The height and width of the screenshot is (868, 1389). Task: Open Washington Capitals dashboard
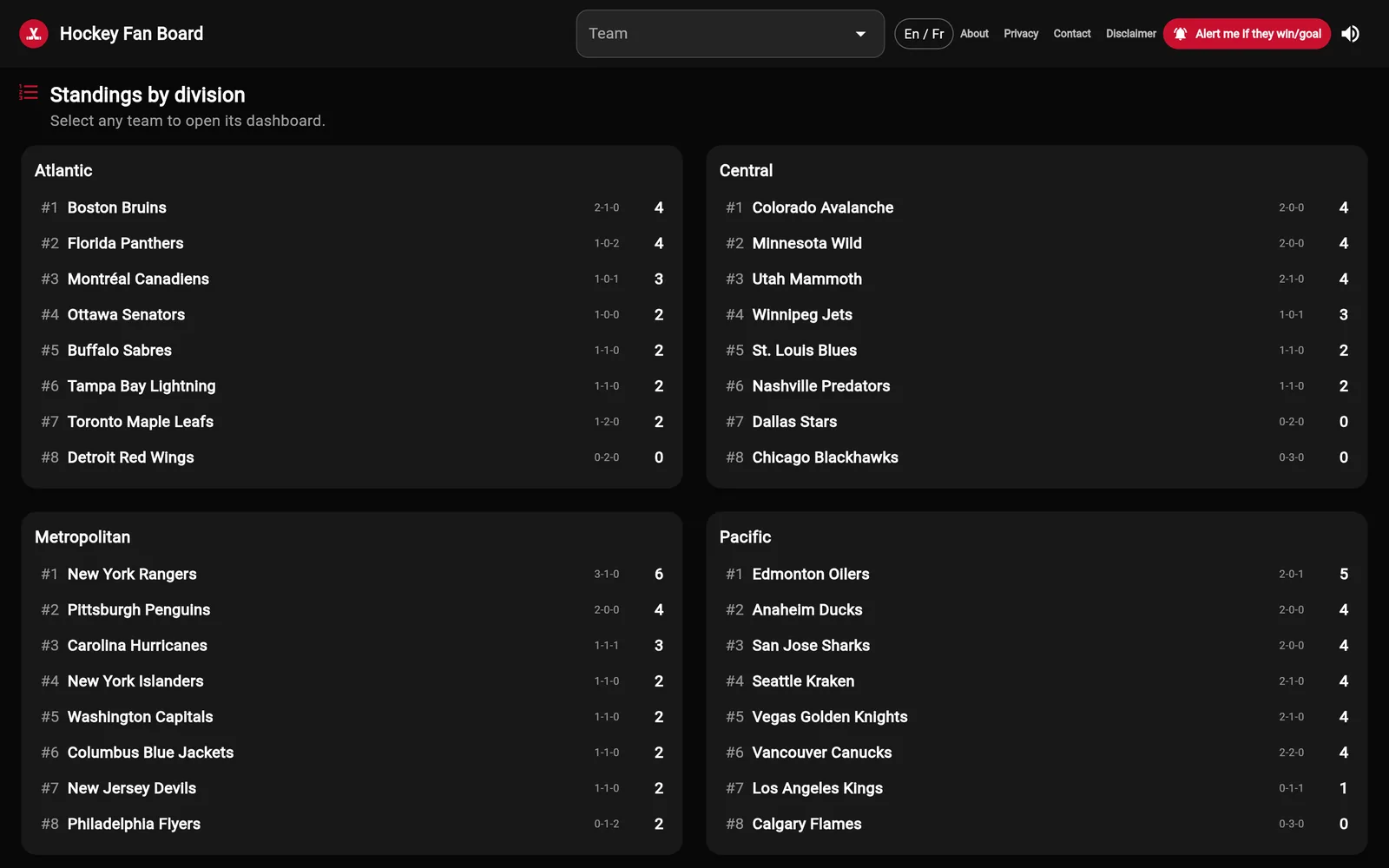point(352,716)
